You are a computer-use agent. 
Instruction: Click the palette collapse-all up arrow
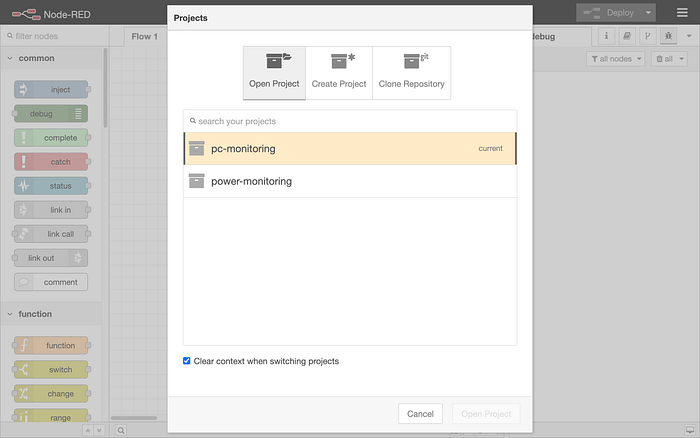88,430
